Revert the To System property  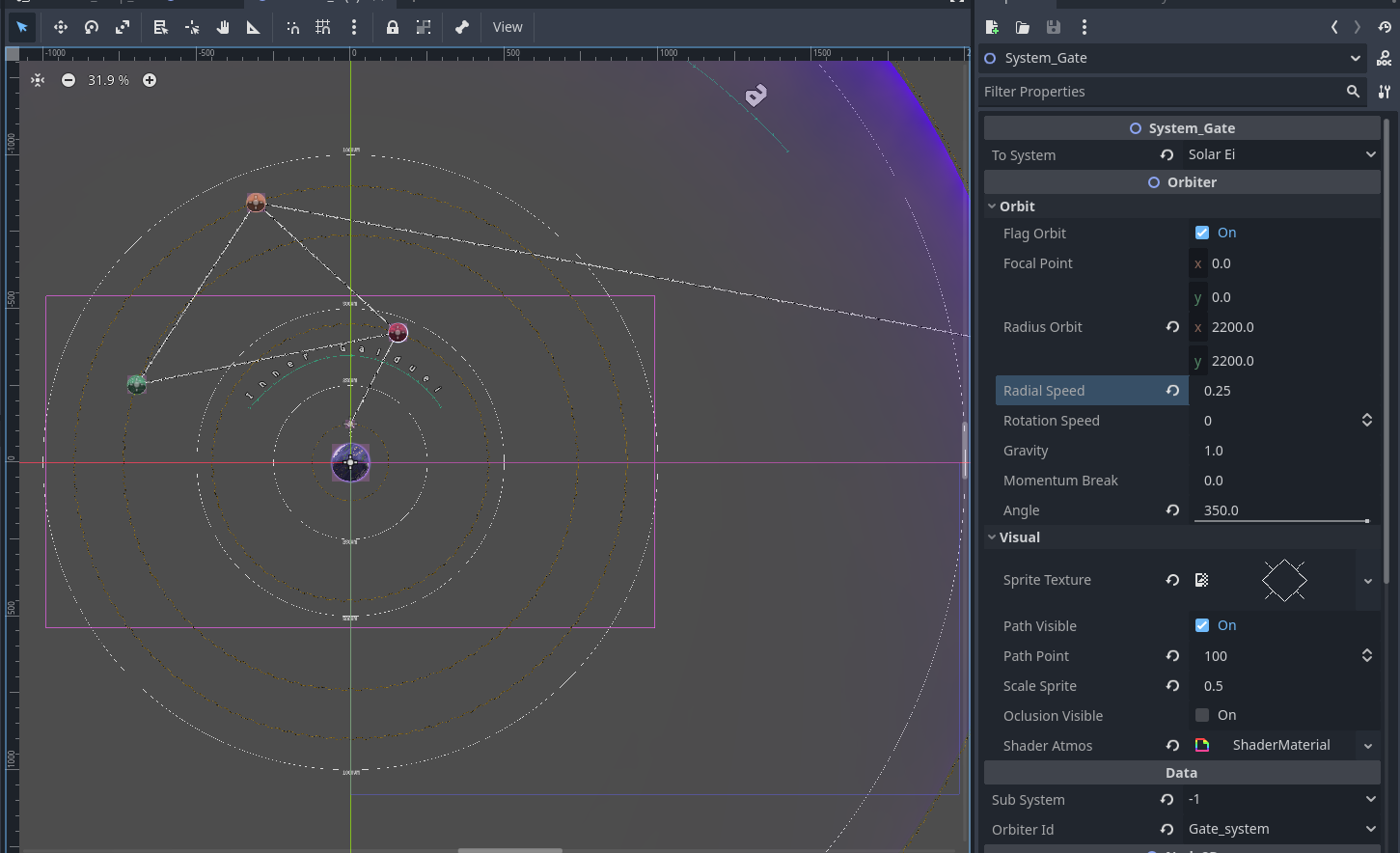1167,154
